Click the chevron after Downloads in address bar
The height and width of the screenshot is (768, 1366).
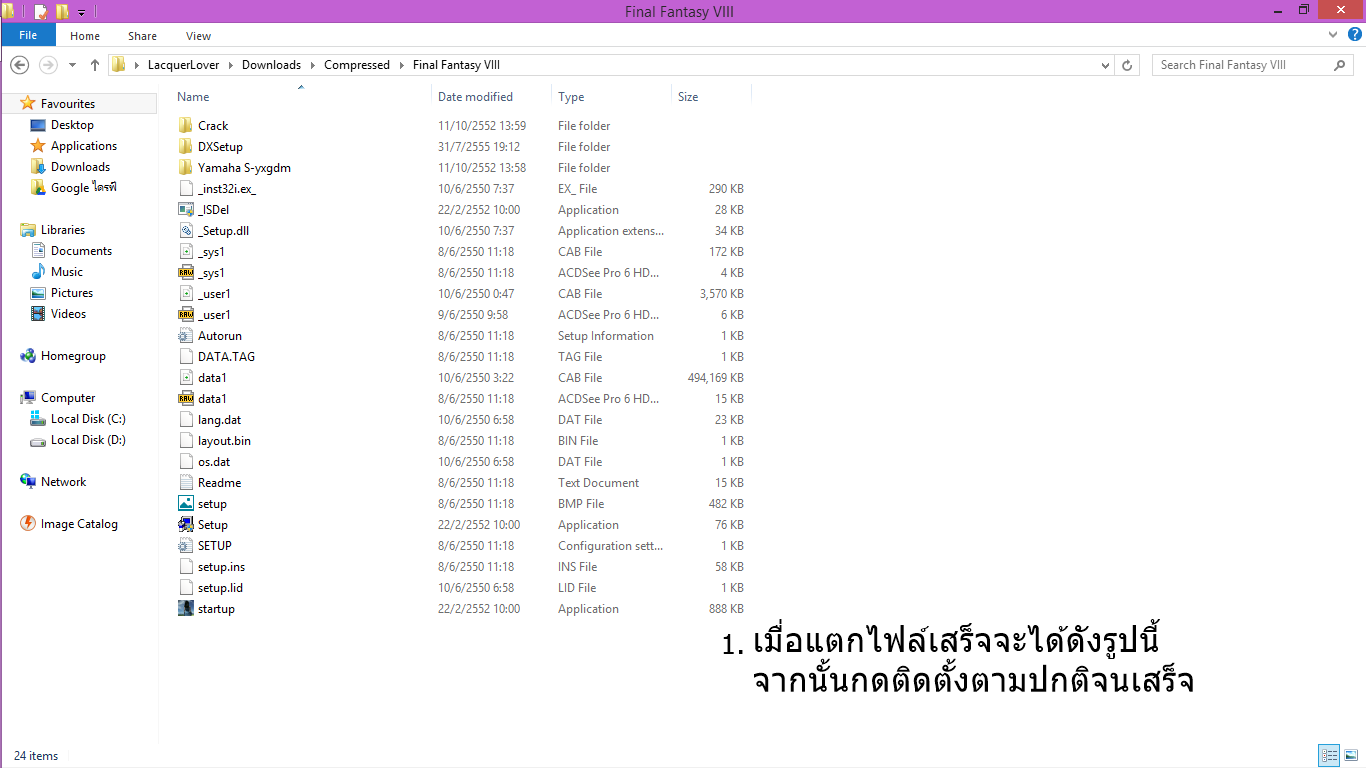[x=312, y=65]
